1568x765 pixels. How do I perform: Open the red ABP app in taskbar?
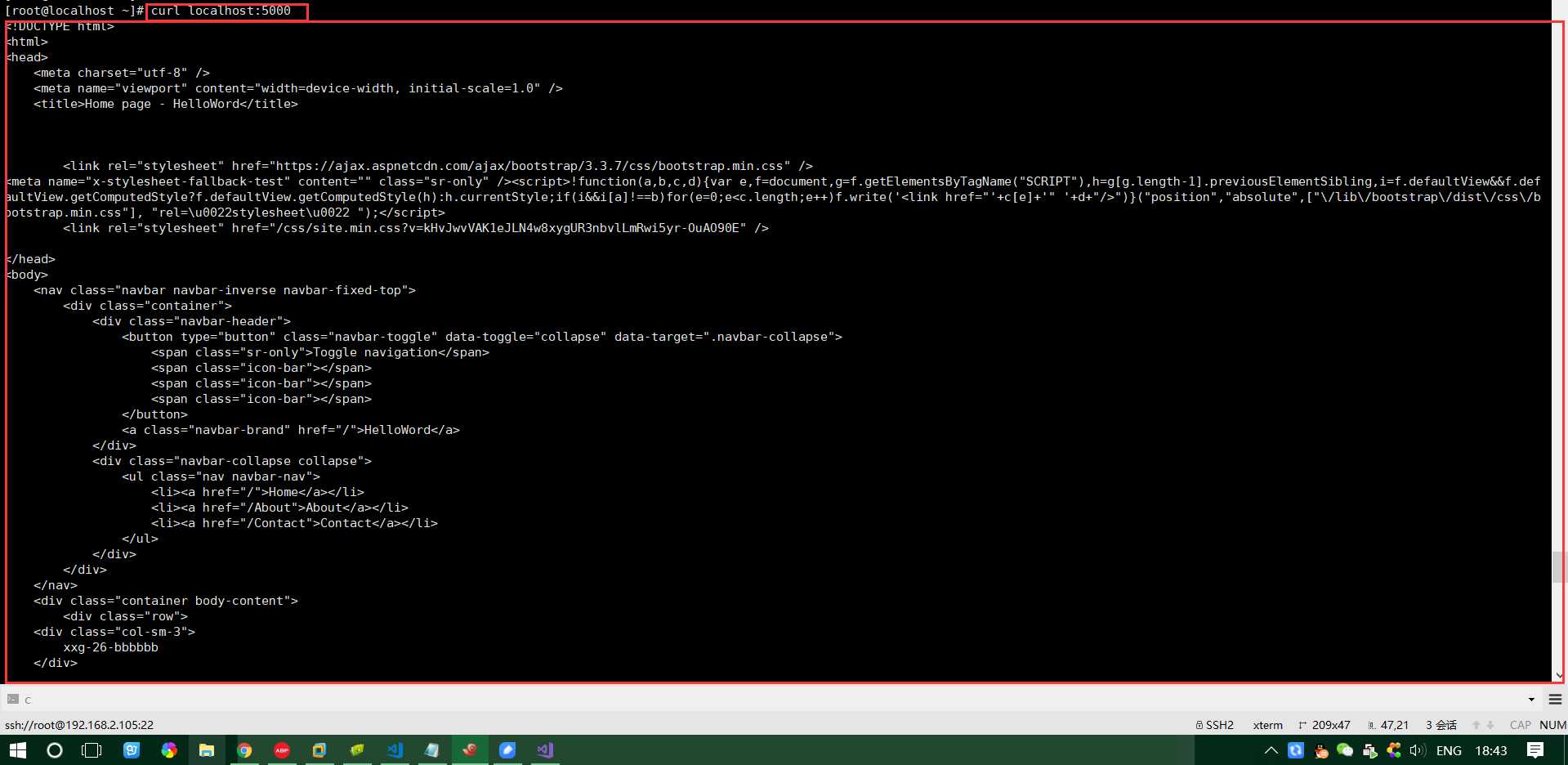[x=282, y=750]
